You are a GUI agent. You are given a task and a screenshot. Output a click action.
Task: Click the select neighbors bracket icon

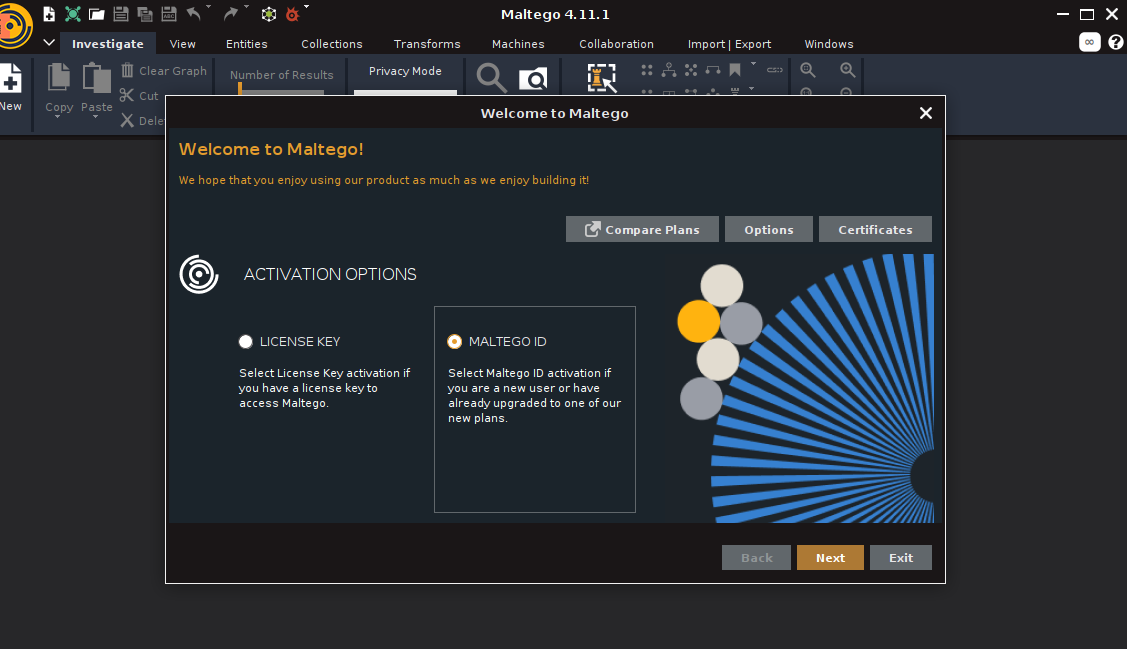(x=713, y=70)
